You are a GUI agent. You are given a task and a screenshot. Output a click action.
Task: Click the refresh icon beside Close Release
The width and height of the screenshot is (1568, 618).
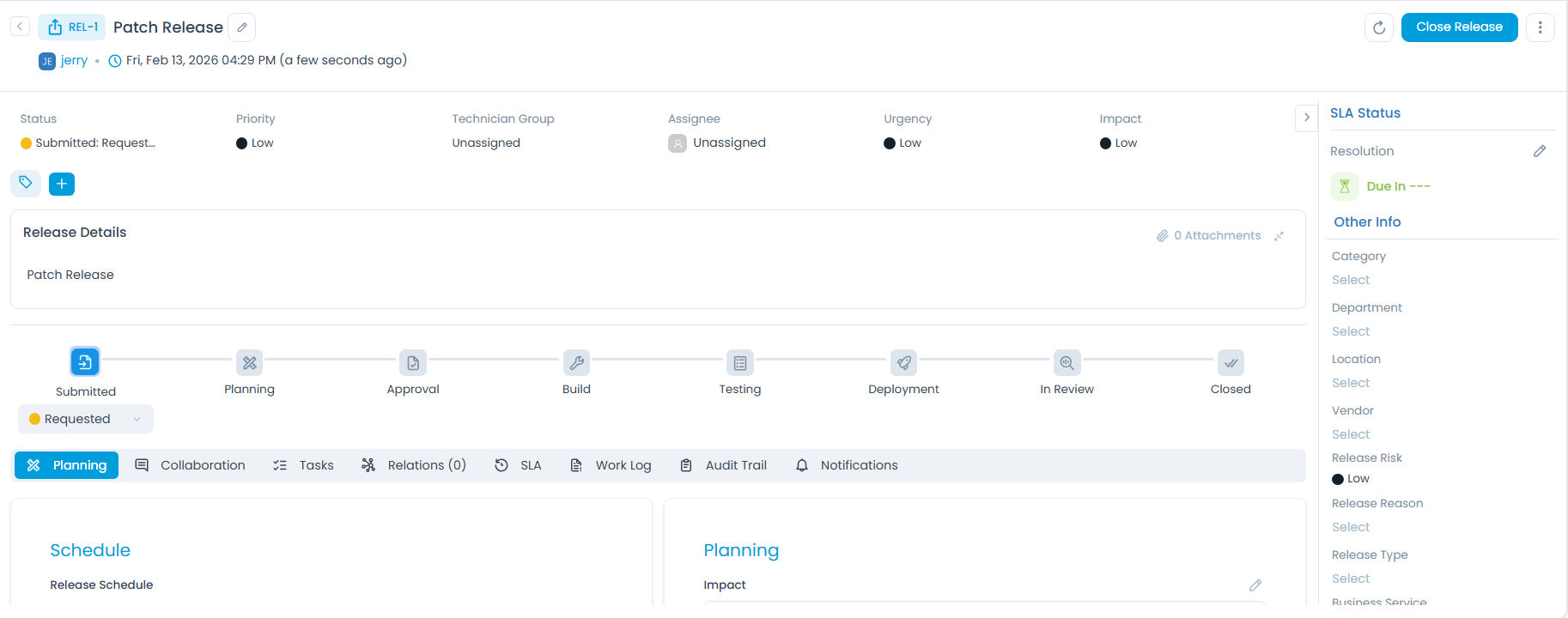(x=1378, y=27)
